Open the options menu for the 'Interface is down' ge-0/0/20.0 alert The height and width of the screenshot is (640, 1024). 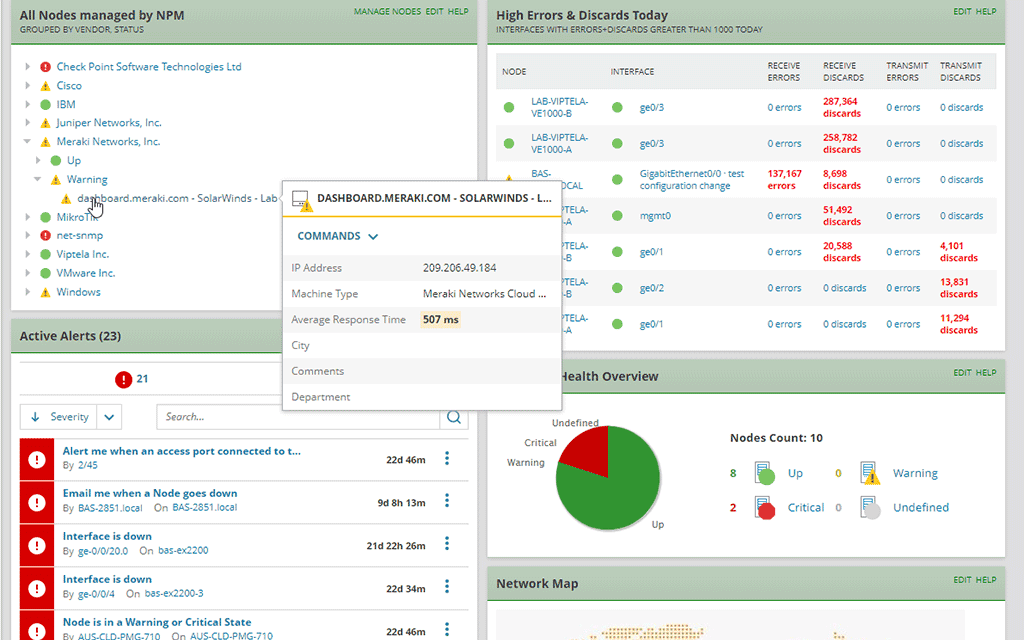[x=447, y=544]
